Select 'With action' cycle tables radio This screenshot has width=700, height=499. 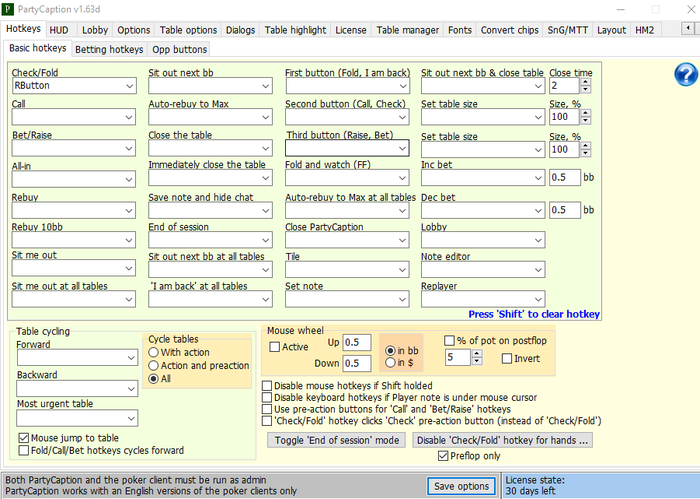tap(154, 352)
